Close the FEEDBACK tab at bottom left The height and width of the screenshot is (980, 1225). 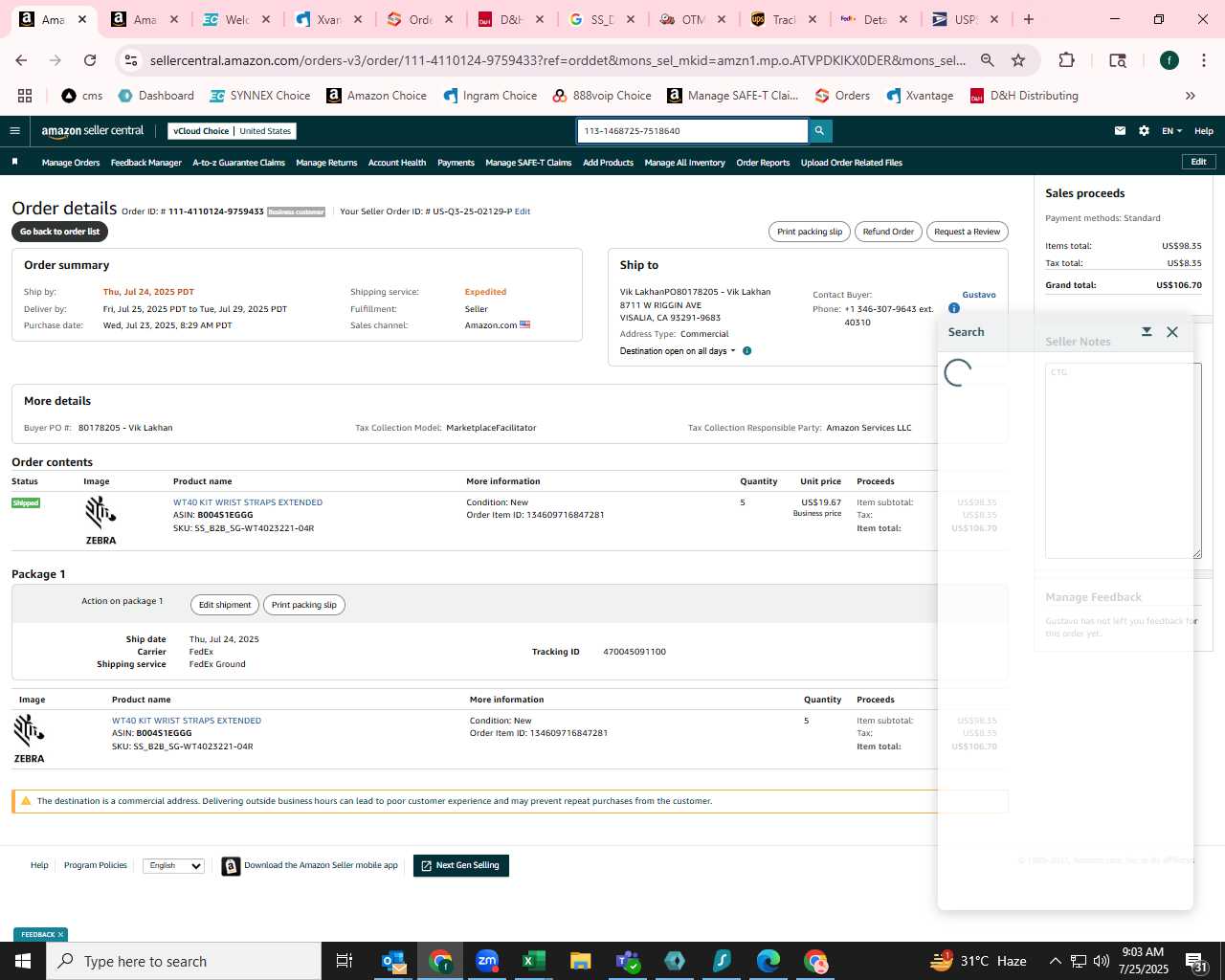(x=60, y=935)
